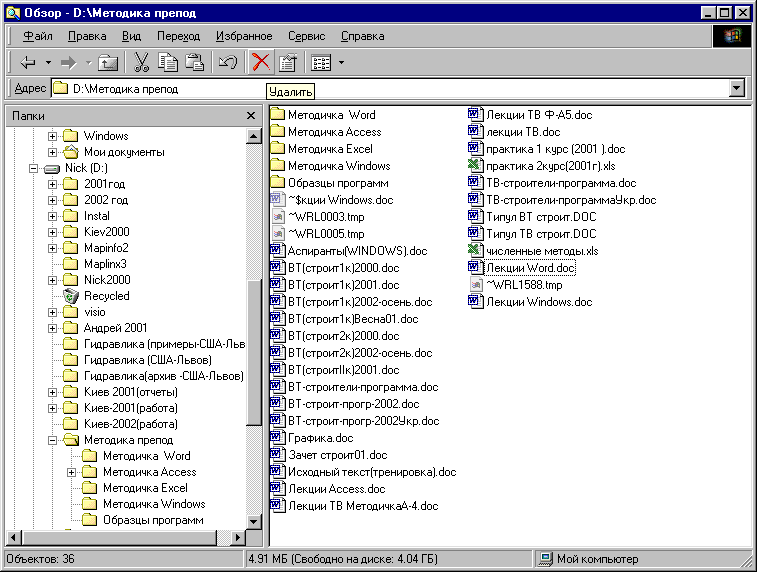The image size is (757, 572).
Task: Open the Файл menu
Action: pos(38,36)
